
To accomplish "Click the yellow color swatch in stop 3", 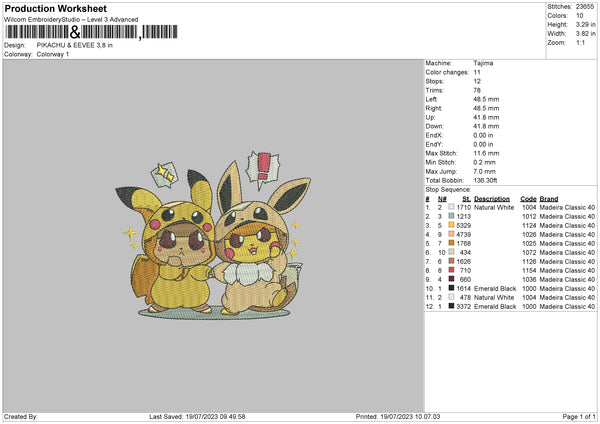I will 452,225.
